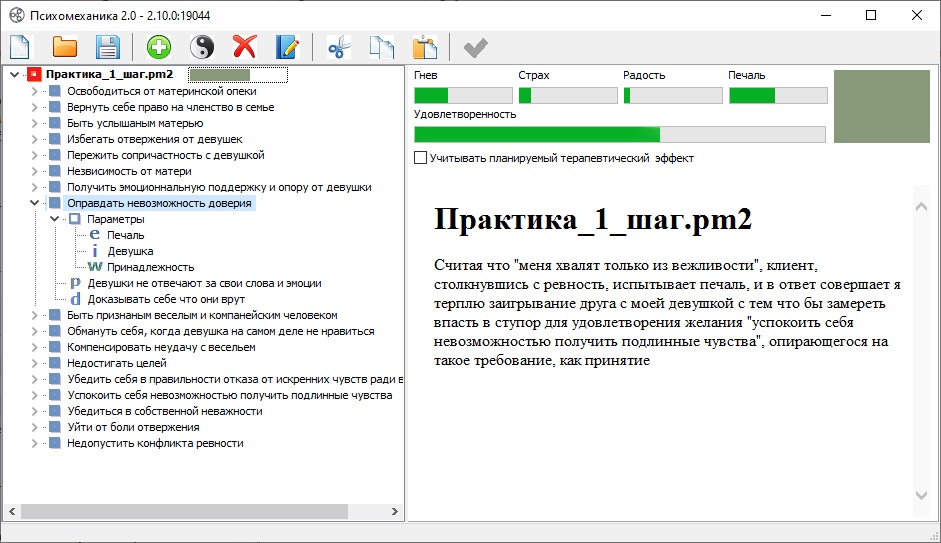Select the Независимость от матери tree item

tap(129, 171)
